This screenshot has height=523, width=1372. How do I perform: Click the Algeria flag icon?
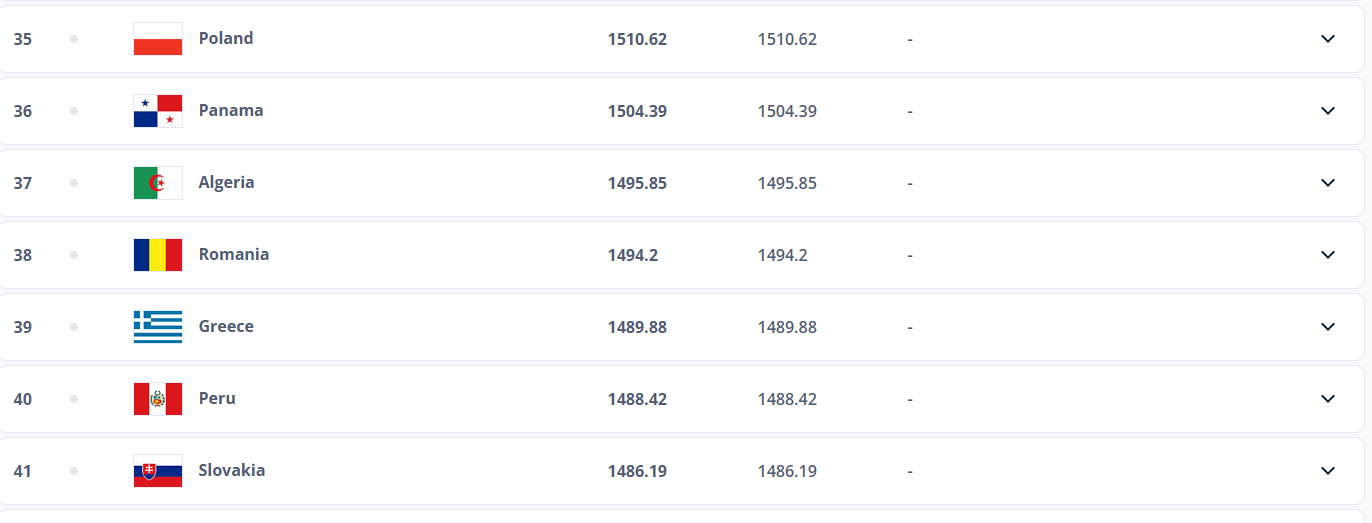[x=158, y=183]
